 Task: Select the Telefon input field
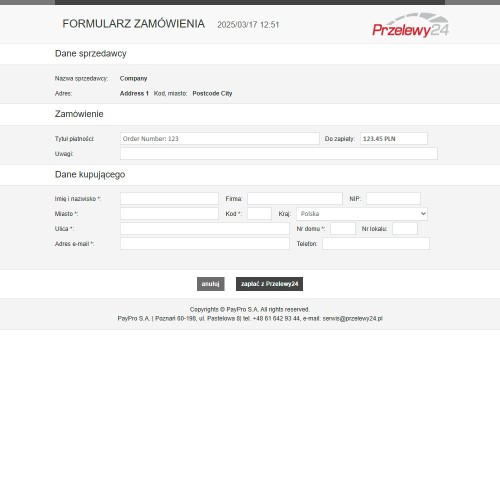point(376,244)
